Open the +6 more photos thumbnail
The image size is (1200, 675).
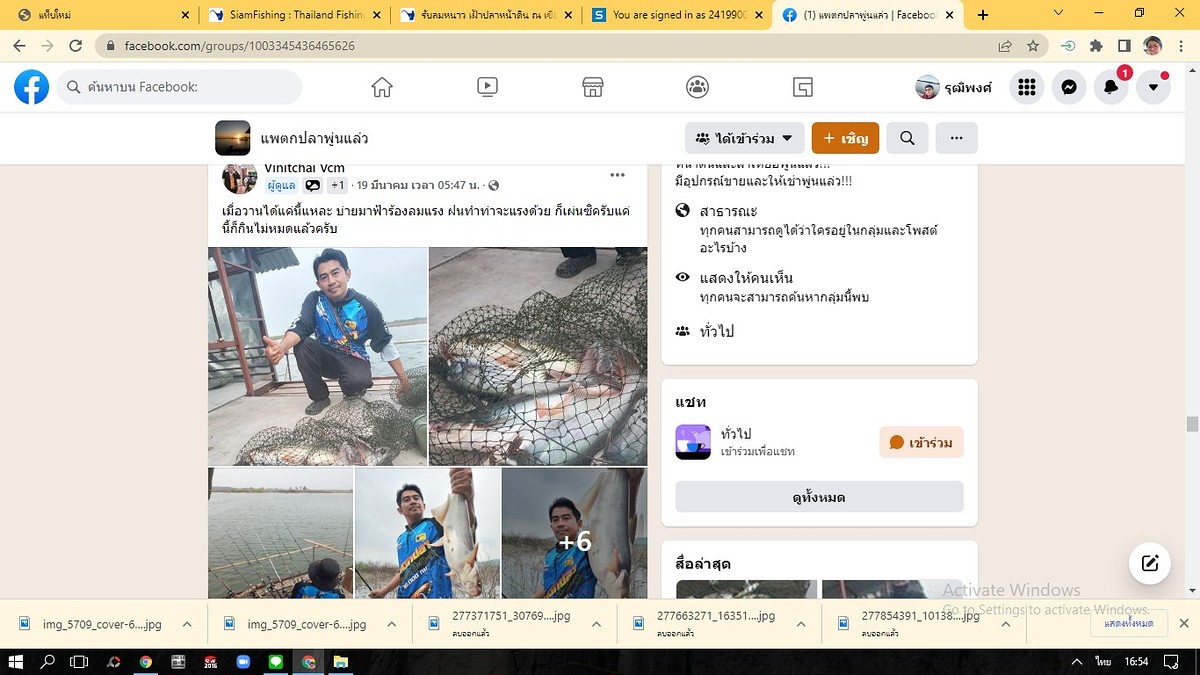tap(575, 533)
